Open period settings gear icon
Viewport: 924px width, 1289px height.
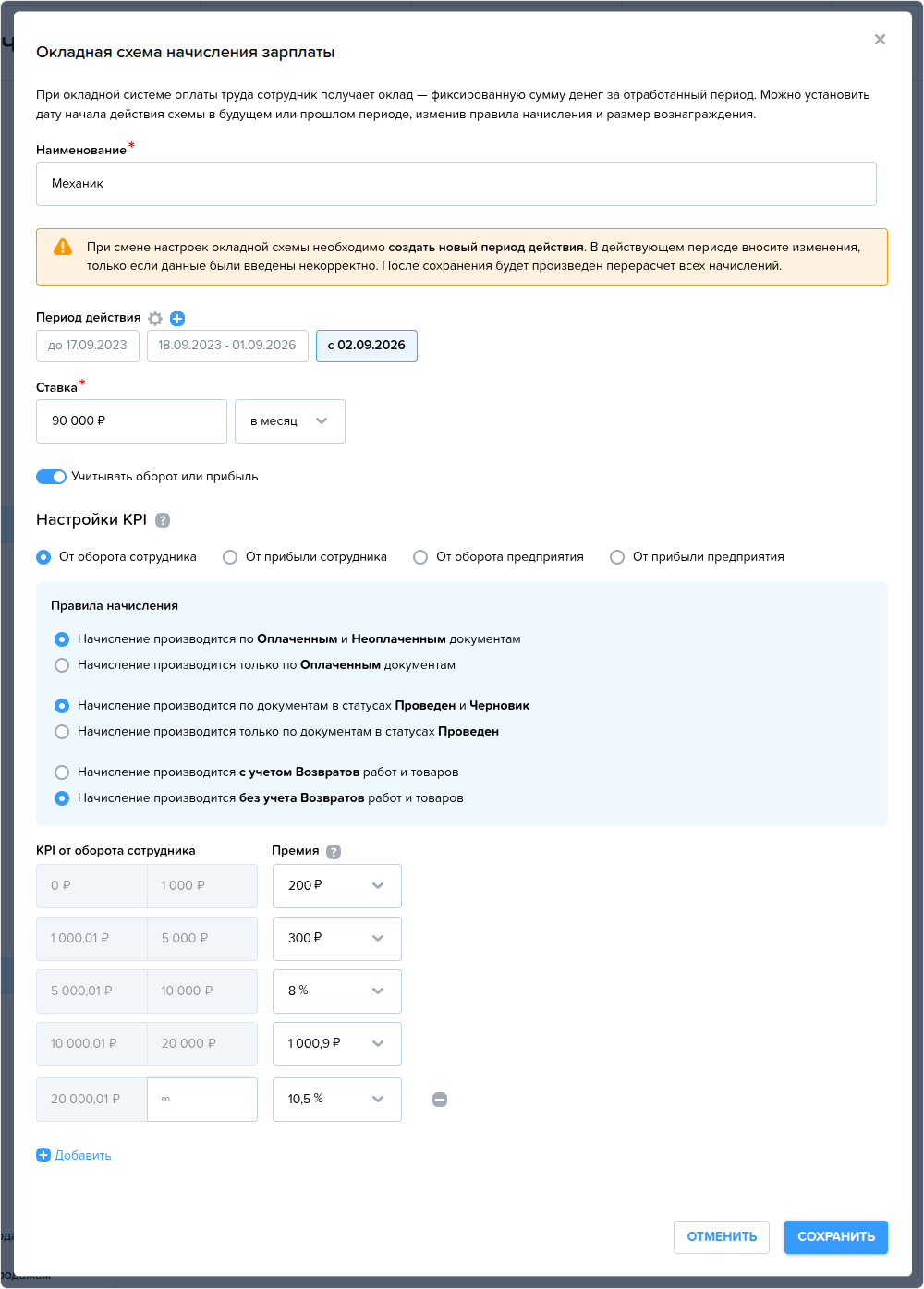[155, 319]
